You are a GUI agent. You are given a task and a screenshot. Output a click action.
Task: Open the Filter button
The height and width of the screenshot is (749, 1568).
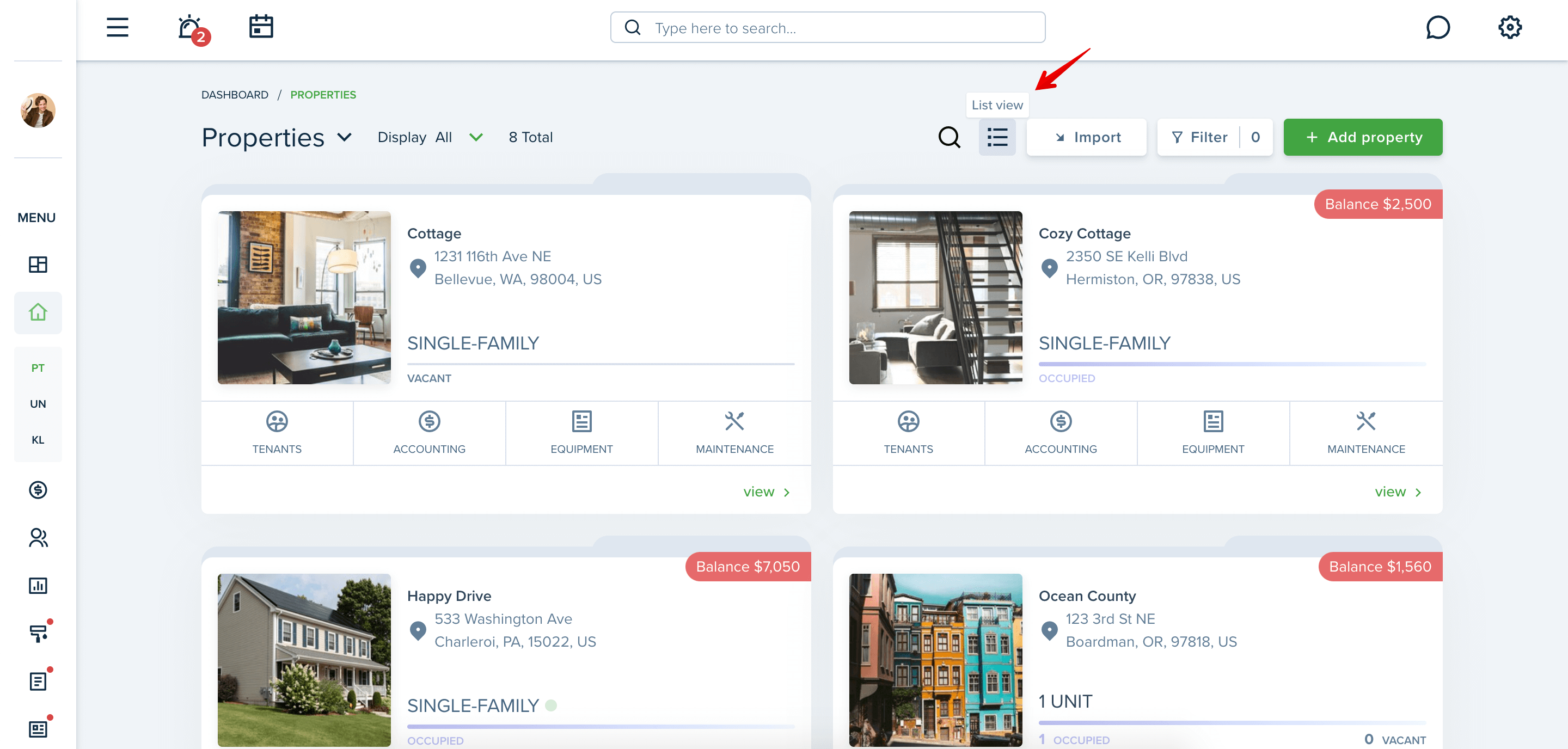pos(1215,138)
